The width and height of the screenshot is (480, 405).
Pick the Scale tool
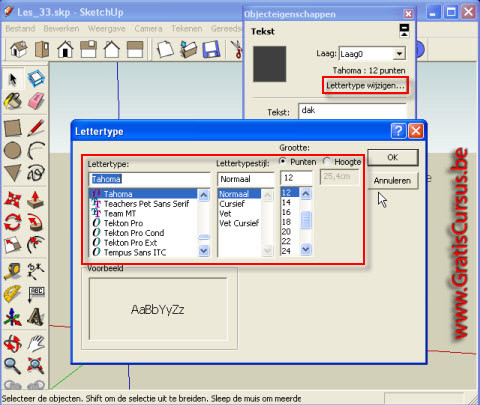[13, 245]
